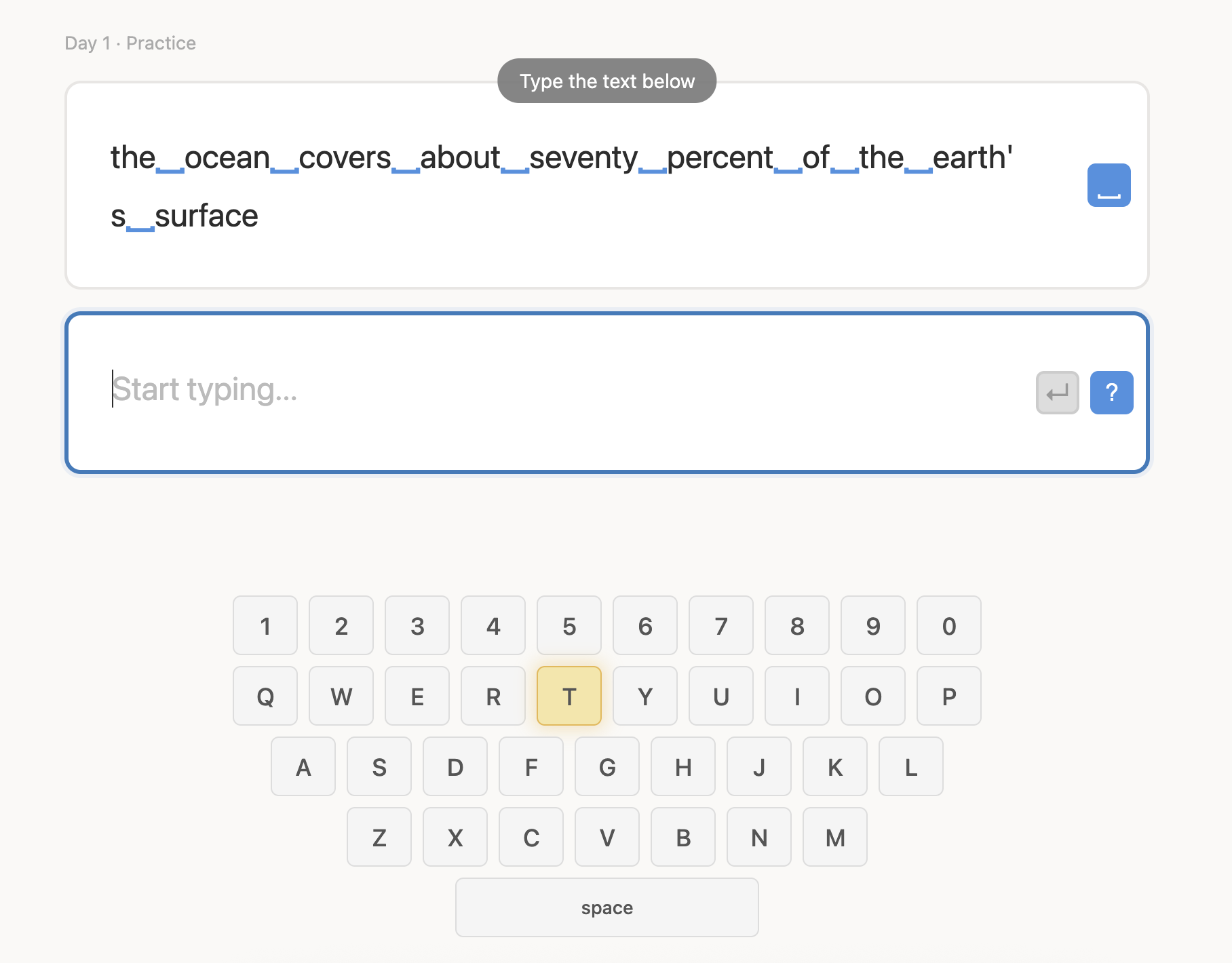Click the gray return arrow icon
Viewport: 1232px width, 963px height.
(x=1057, y=392)
